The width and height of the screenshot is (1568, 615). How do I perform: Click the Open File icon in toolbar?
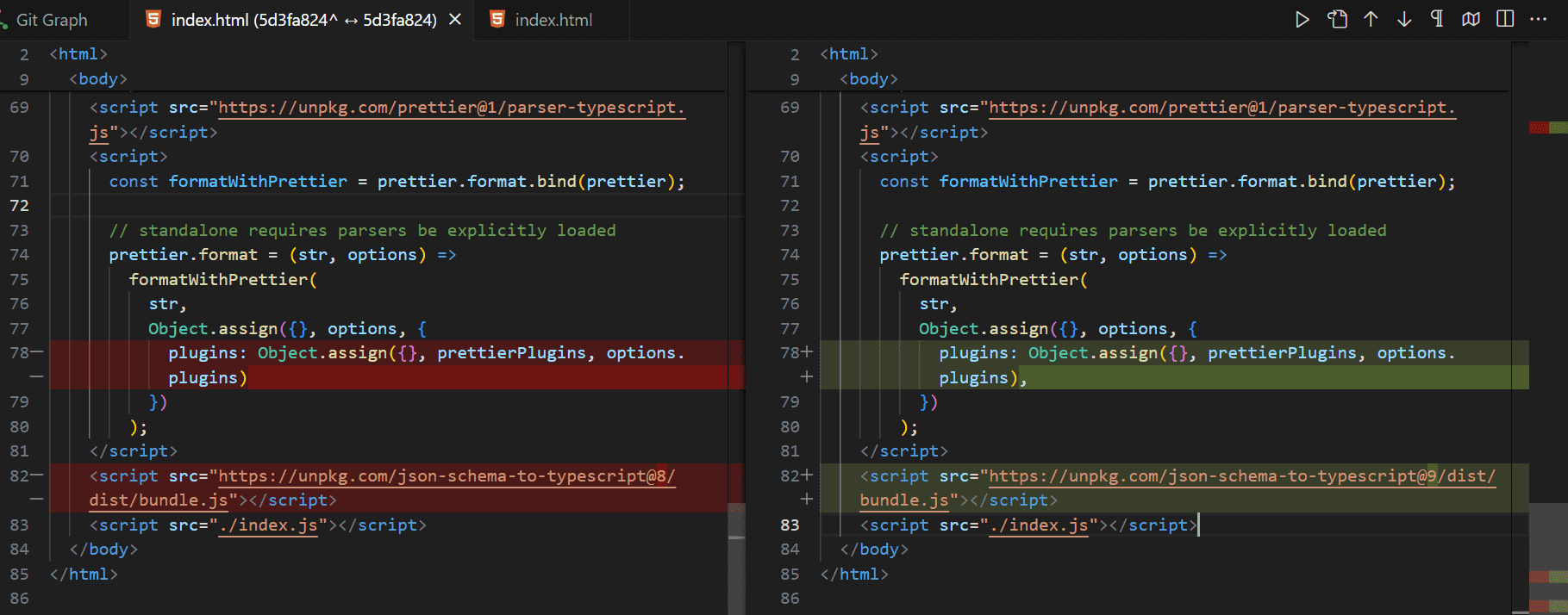1337,20
